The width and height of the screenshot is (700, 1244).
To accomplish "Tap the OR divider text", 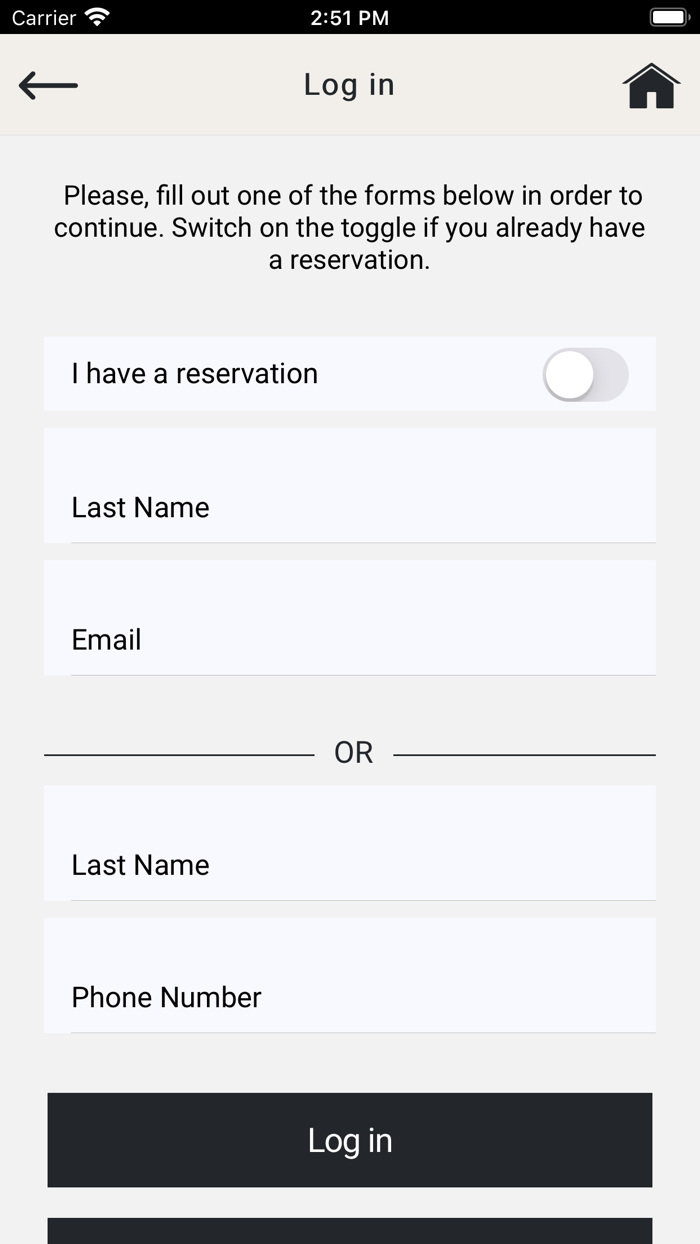I will pyautogui.click(x=352, y=752).
